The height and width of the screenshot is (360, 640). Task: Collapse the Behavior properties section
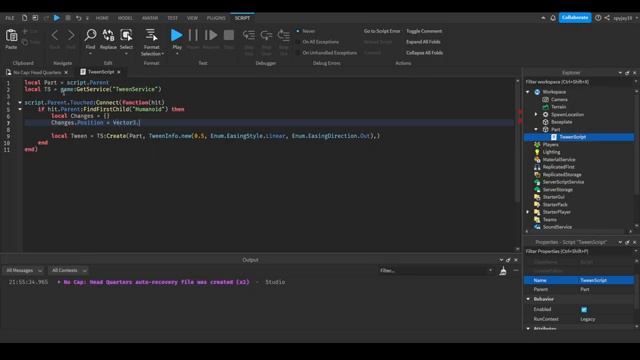528,299
